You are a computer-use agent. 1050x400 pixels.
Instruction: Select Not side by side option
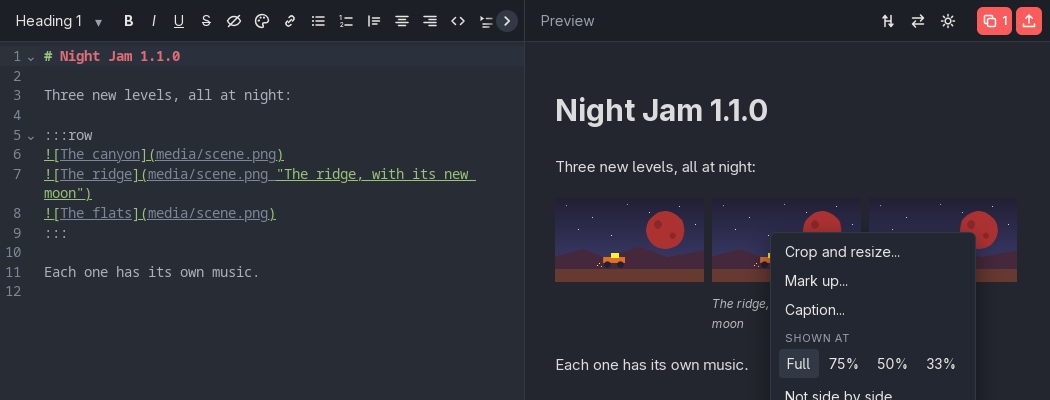873,395
